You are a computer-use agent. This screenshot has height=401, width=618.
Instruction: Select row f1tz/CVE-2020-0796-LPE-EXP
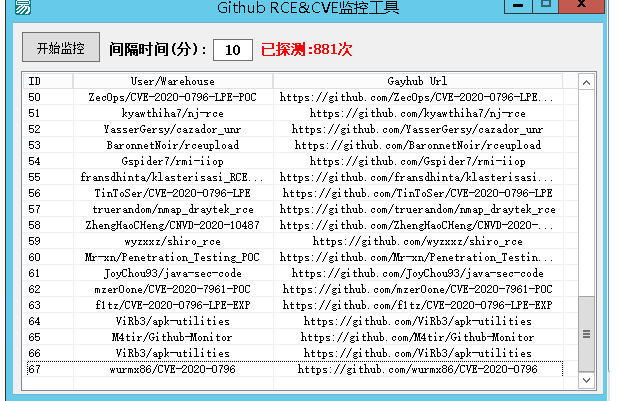tap(293, 305)
